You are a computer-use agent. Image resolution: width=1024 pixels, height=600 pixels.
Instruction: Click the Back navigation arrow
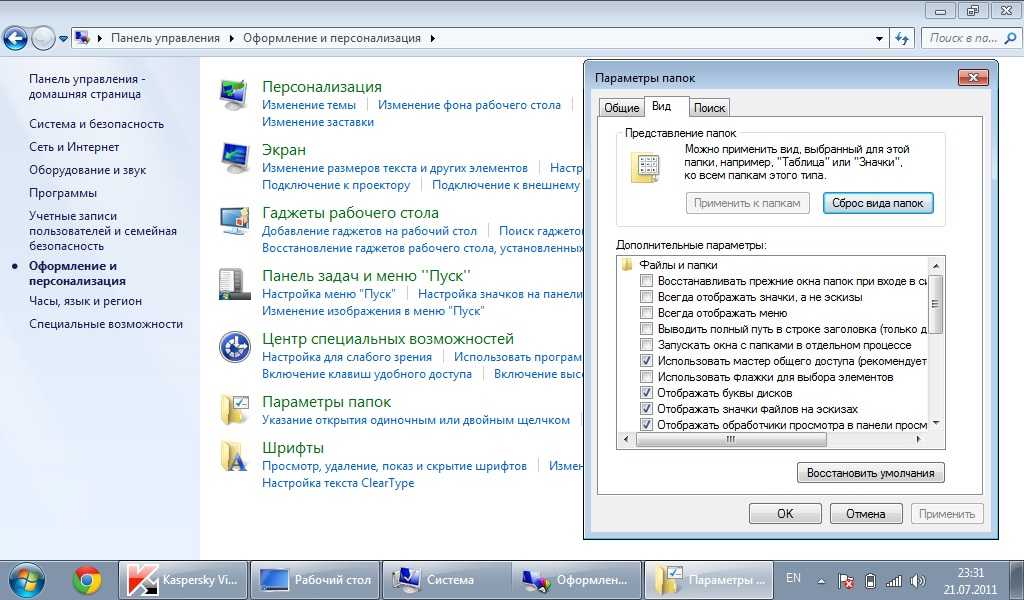click(15, 39)
